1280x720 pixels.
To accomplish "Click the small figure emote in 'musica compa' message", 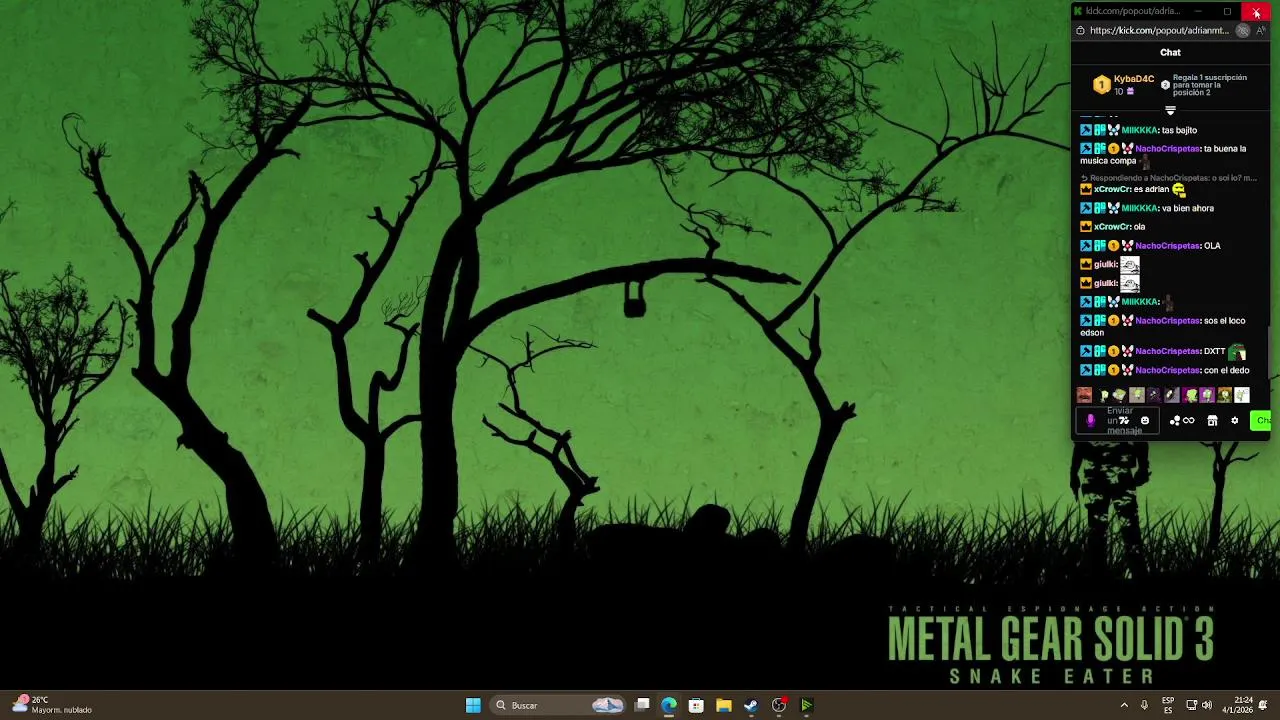I will (1145, 161).
